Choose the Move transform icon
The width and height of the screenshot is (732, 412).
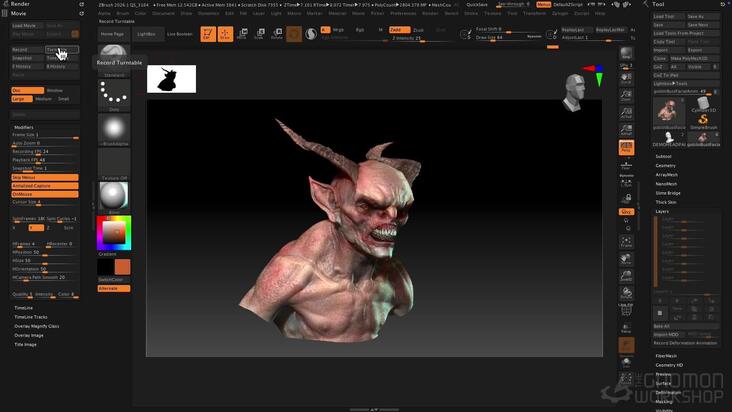point(242,34)
